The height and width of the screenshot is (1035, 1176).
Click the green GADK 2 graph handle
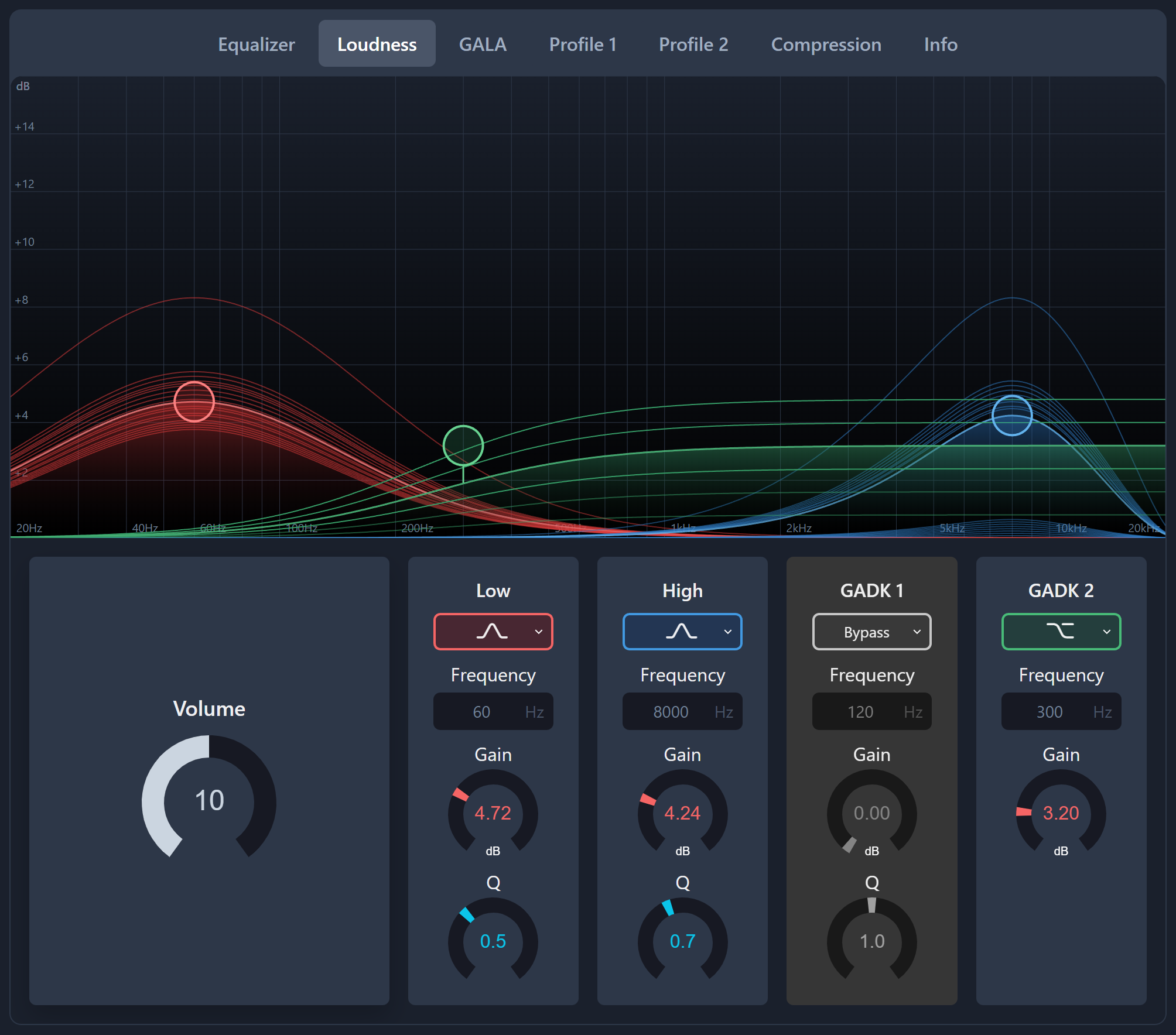(463, 445)
